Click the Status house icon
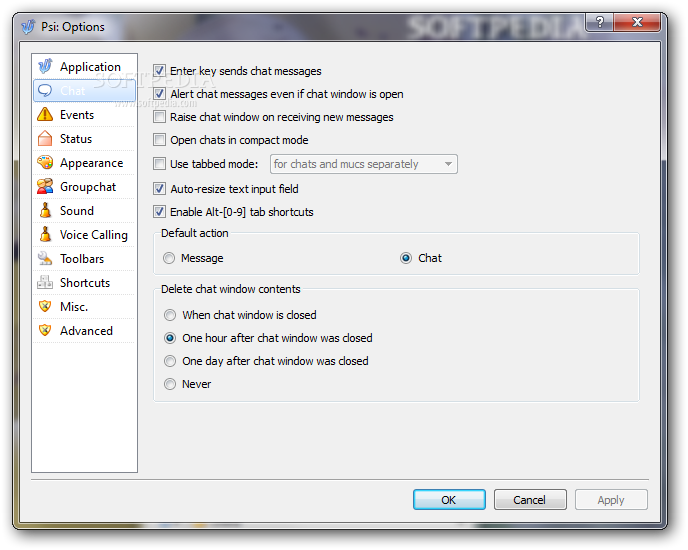688x550 pixels. [45, 139]
